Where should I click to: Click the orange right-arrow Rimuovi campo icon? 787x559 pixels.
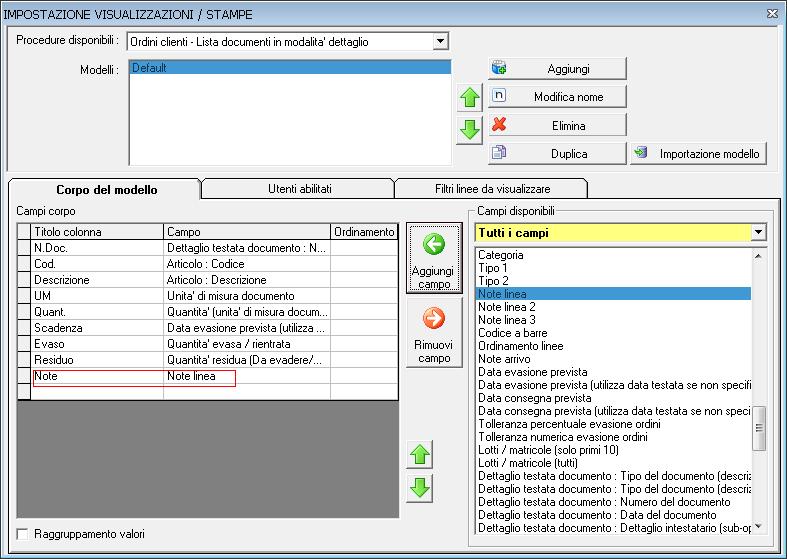point(434,319)
